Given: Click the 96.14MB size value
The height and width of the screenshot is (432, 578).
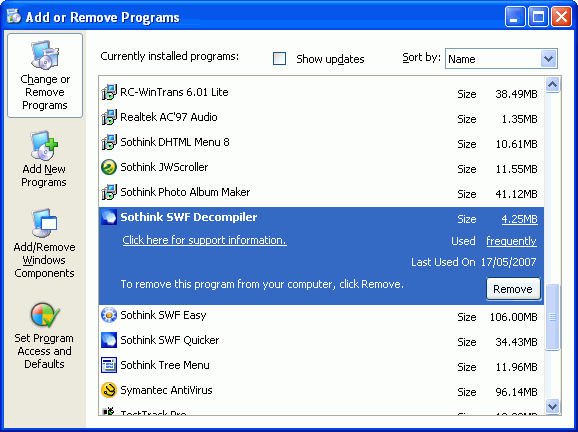Looking at the screenshot, I should (516, 392).
